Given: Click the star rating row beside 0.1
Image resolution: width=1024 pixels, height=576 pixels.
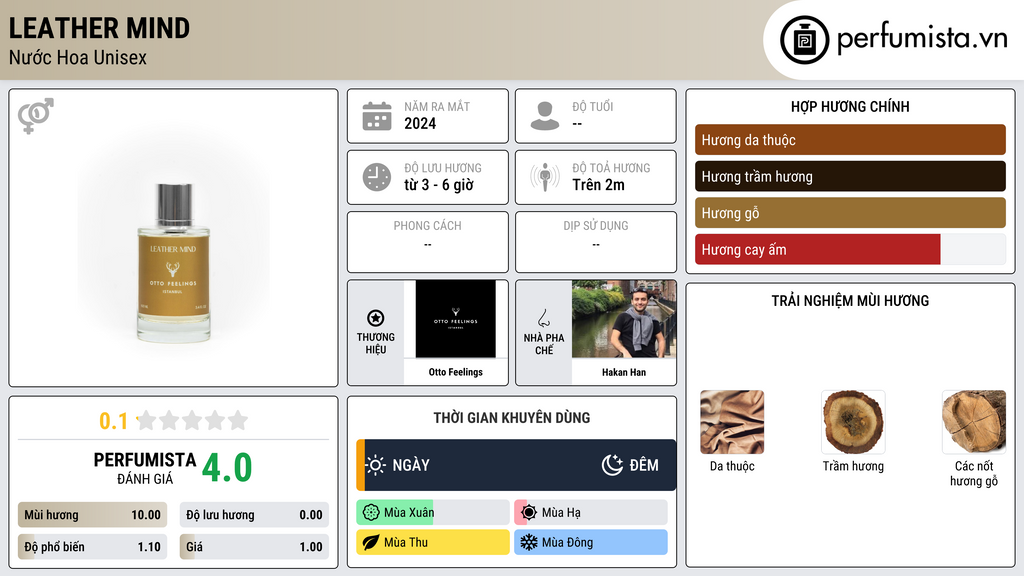Looking at the screenshot, I should click(192, 420).
